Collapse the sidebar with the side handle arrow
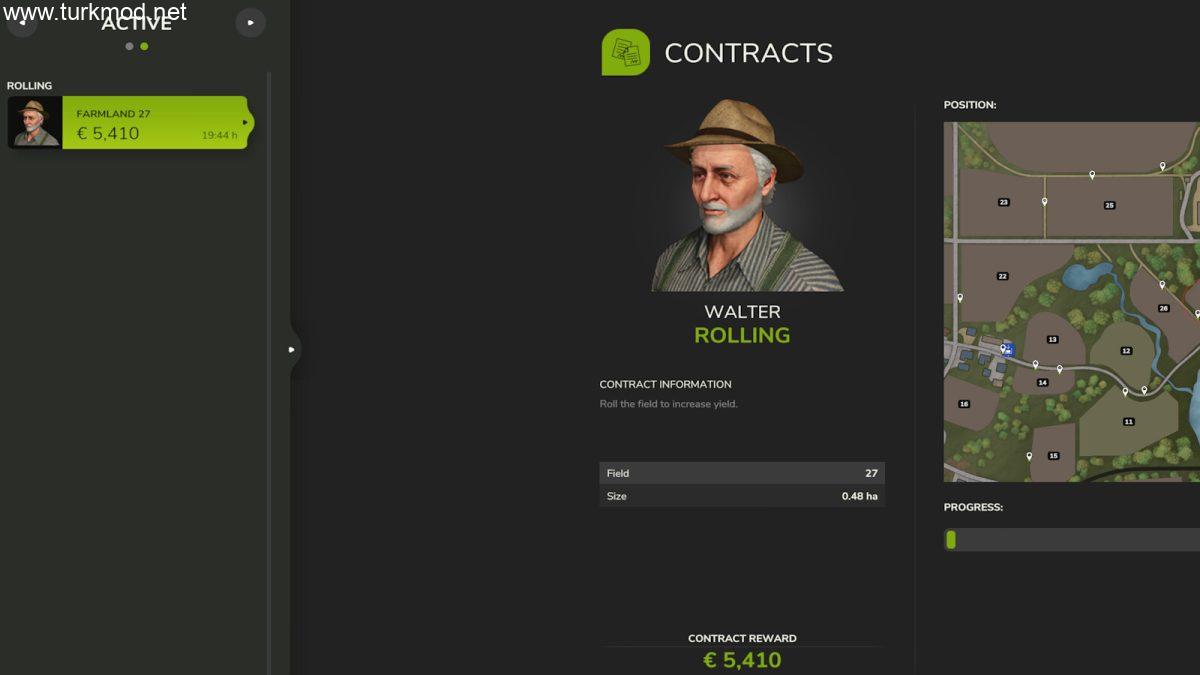The width and height of the screenshot is (1200, 675). coord(292,350)
